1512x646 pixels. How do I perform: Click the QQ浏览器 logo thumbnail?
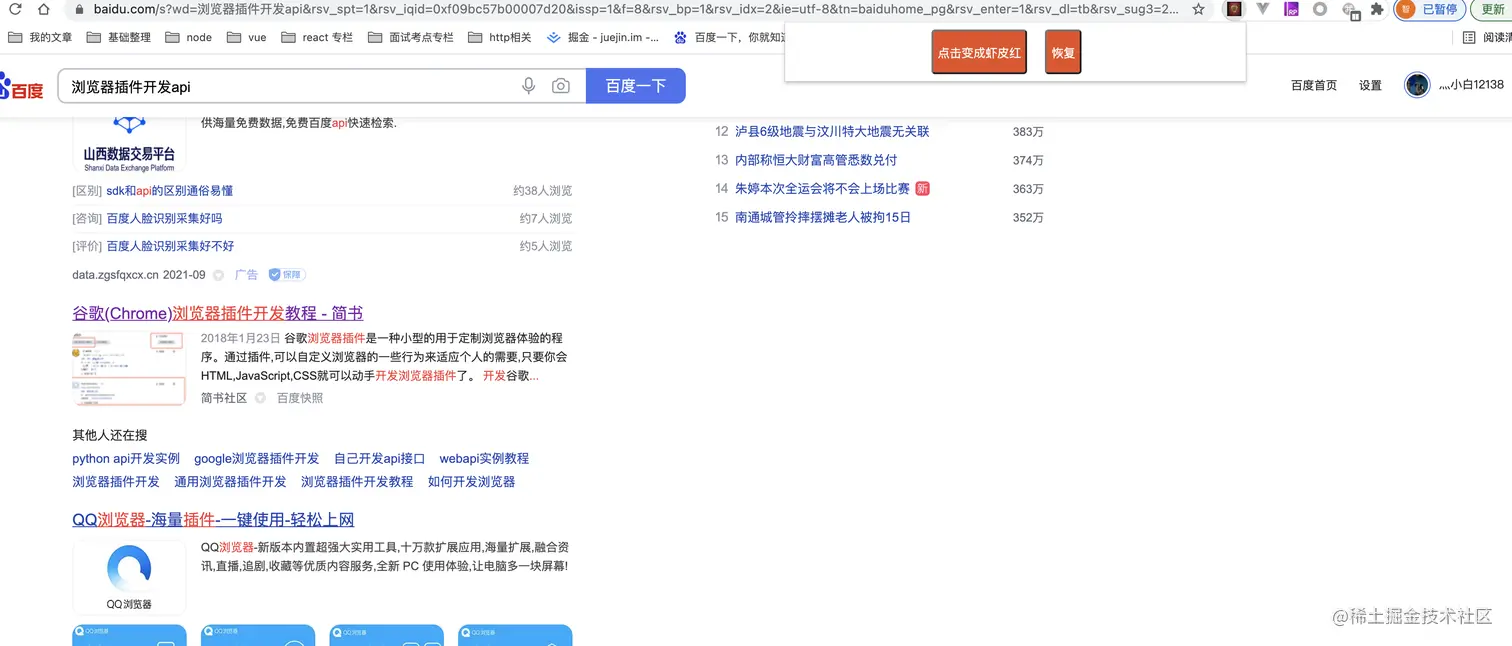tap(129, 577)
